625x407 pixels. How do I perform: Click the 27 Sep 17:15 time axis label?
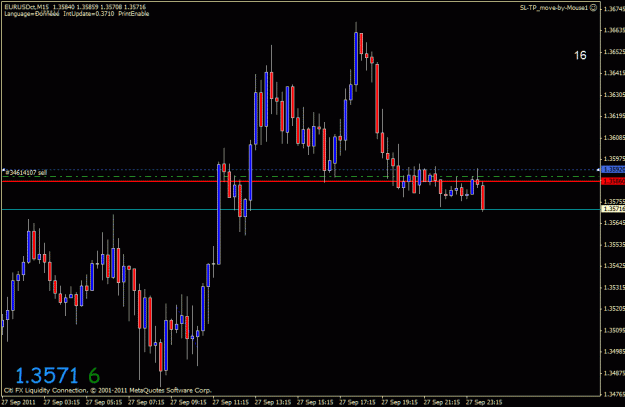coord(357,402)
